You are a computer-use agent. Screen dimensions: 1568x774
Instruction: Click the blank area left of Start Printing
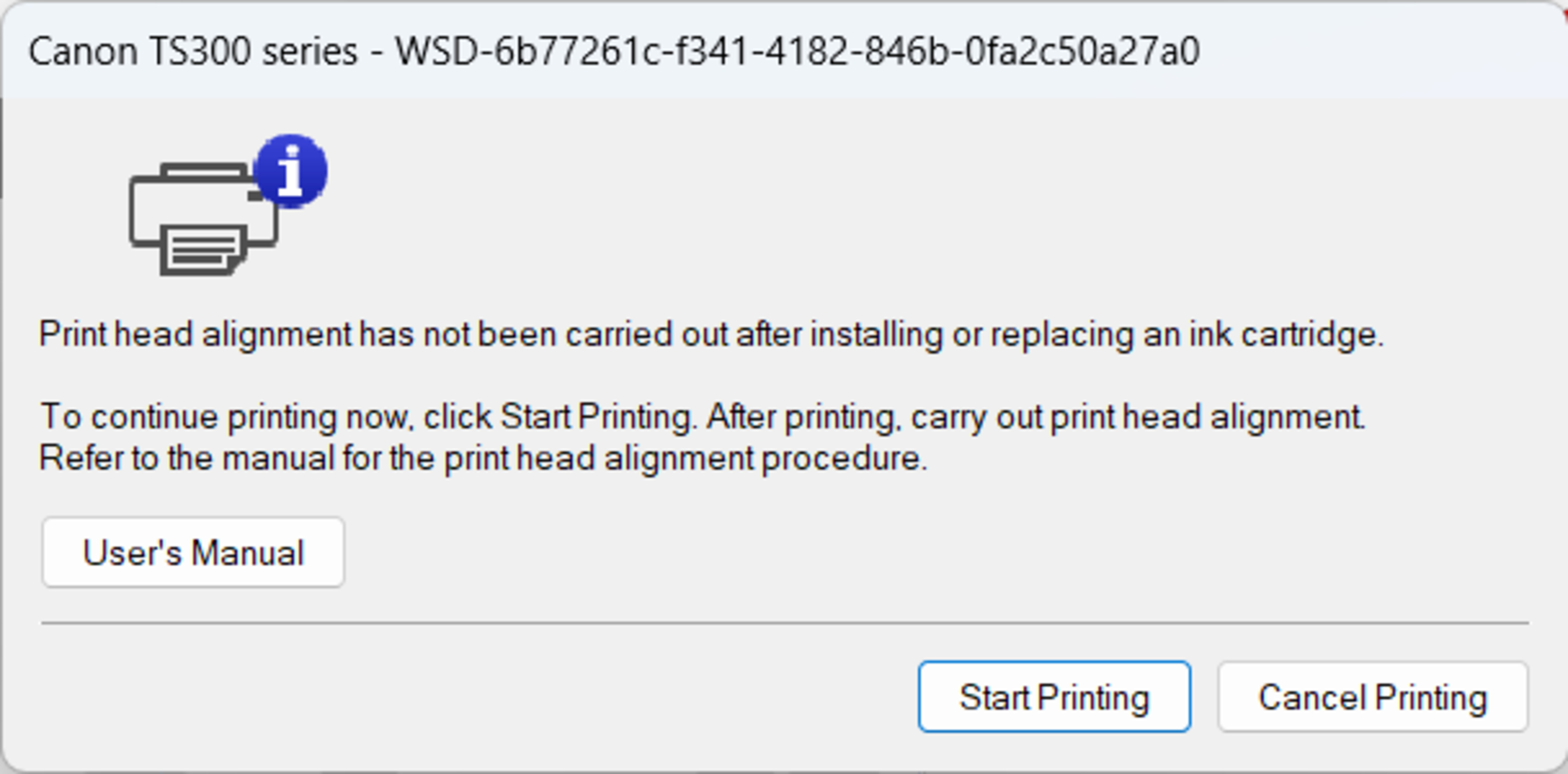click(x=487, y=697)
